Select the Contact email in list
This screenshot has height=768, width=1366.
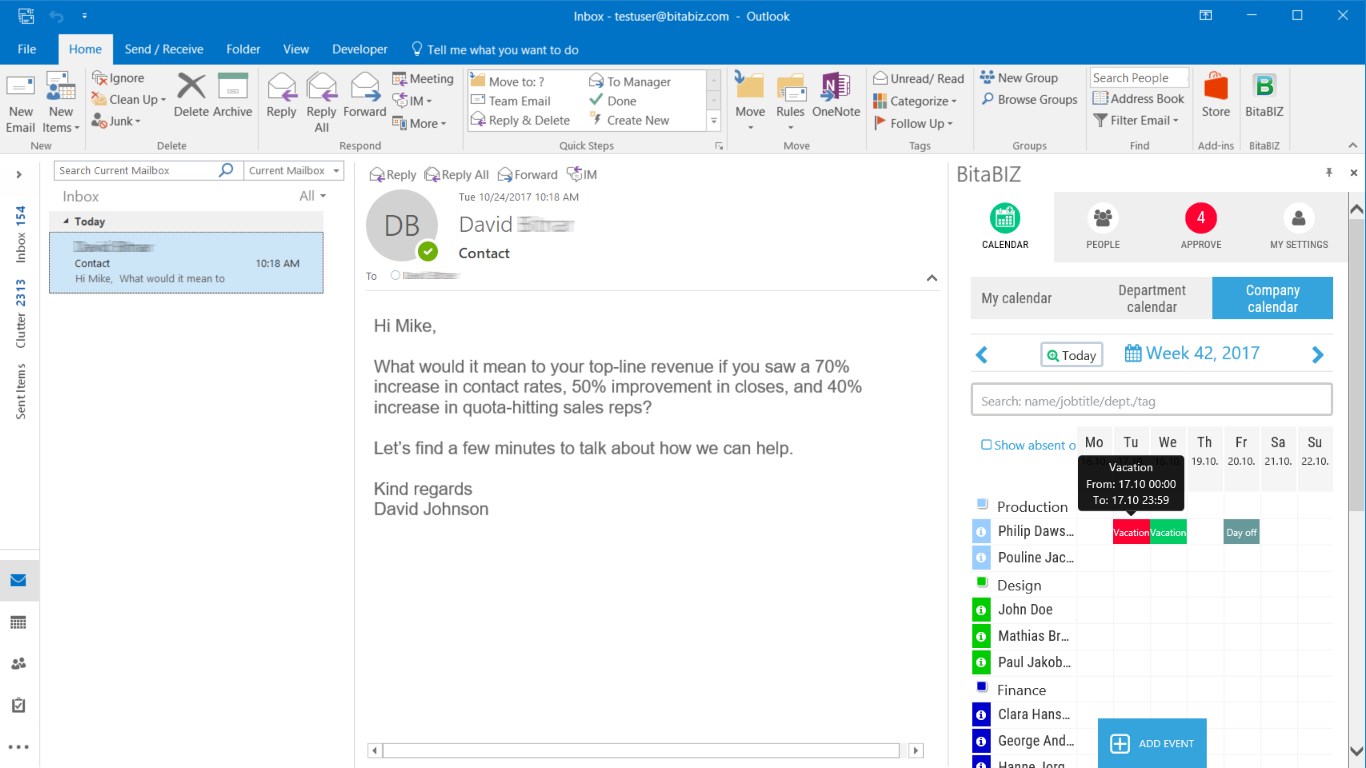click(x=186, y=262)
